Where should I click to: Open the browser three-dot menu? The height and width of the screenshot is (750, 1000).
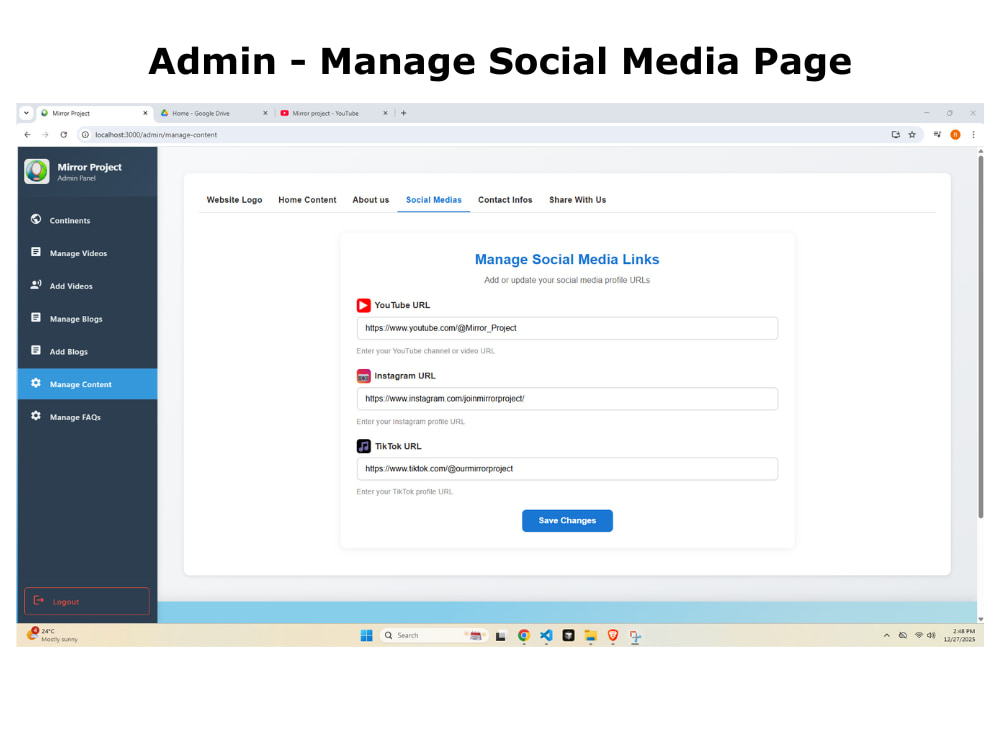point(973,135)
